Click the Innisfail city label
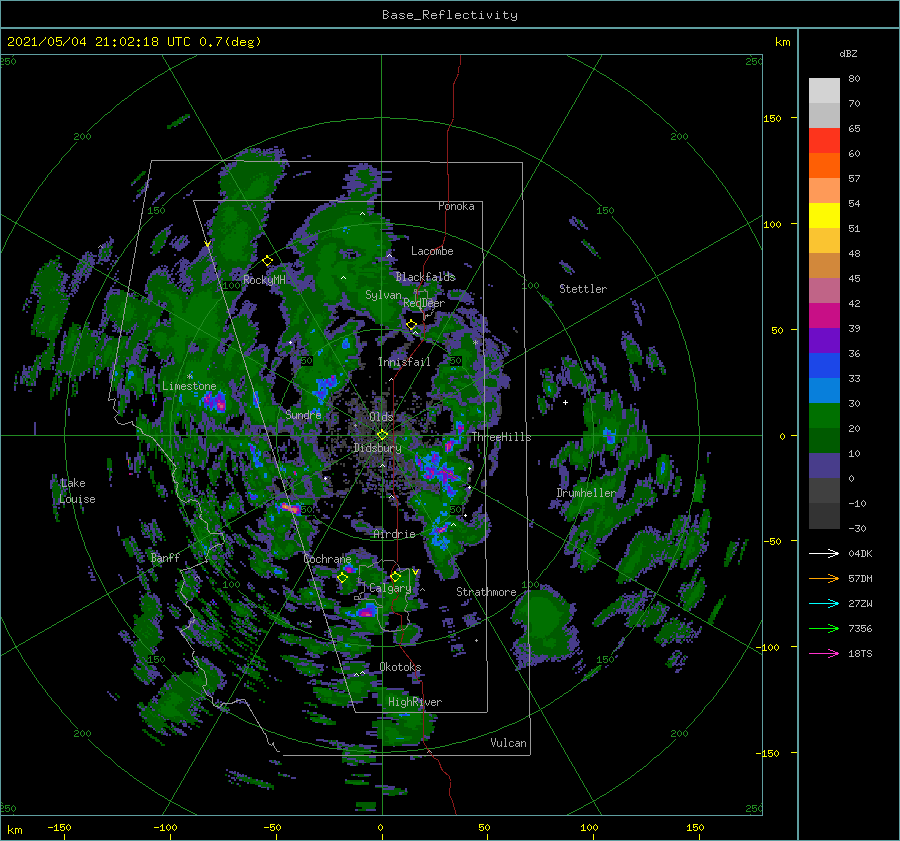This screenshot has width=900, height=841. coord(404,362)
